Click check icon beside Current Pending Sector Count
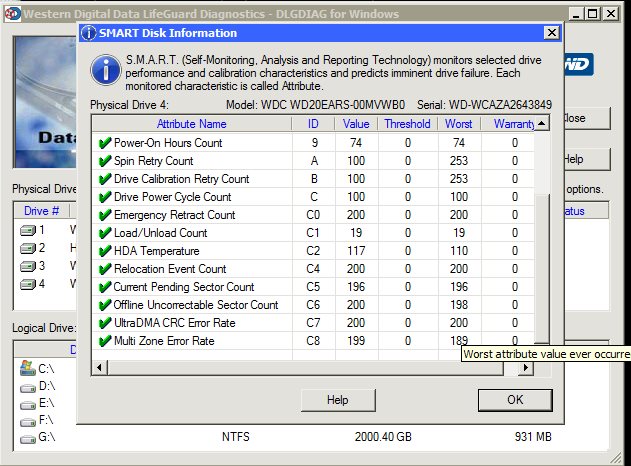The height and width of the screenshot is (466, 631). pos(105,287)
